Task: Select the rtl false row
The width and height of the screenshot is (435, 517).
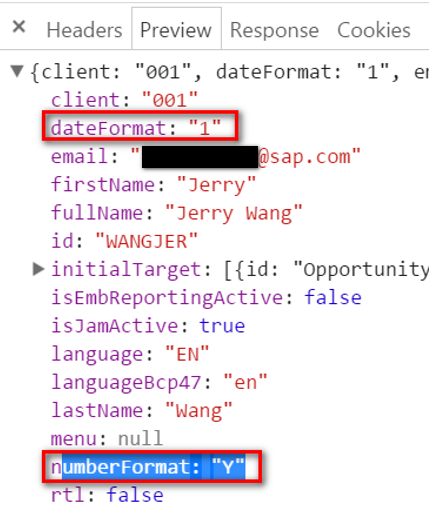Action: coord(107,495)
